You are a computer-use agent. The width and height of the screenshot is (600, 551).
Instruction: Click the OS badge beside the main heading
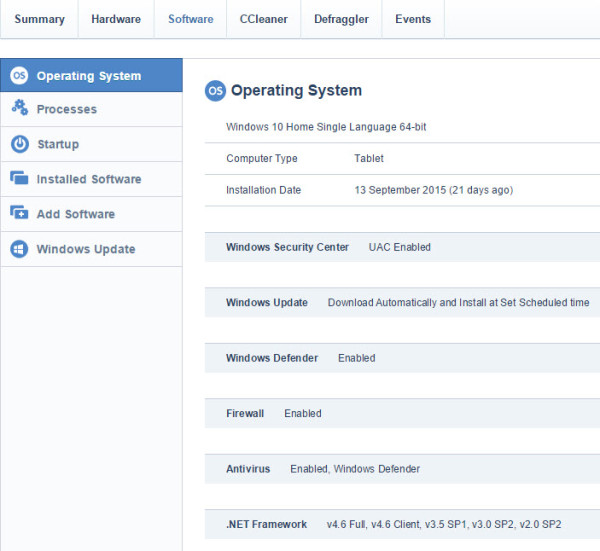point(215,91)
